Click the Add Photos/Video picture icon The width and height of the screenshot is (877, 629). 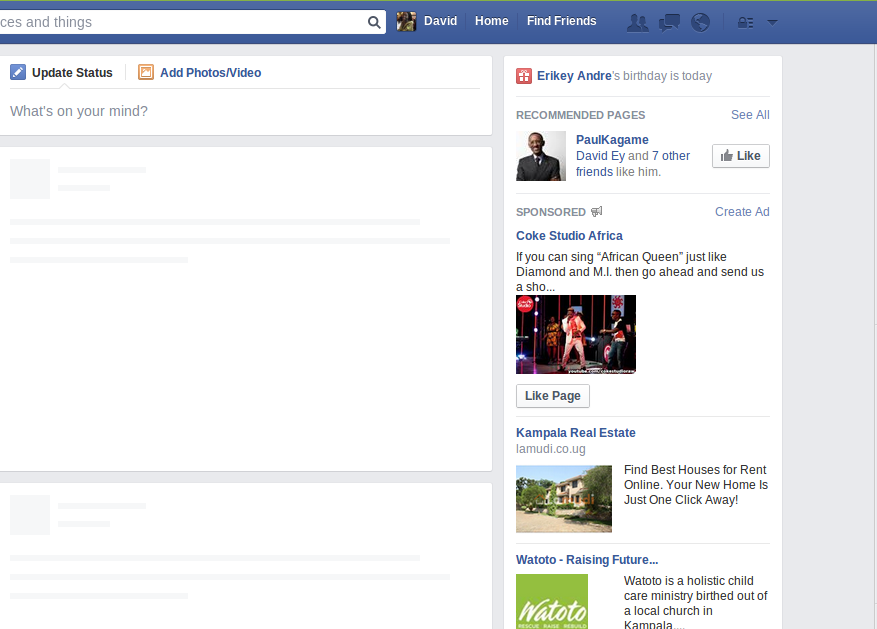click(146, 72)
